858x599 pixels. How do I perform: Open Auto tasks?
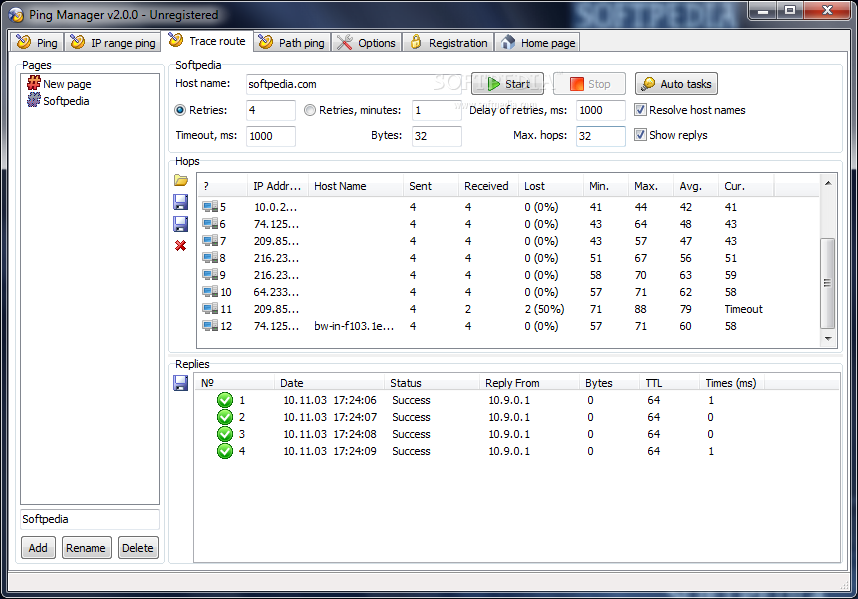(676, 84)
